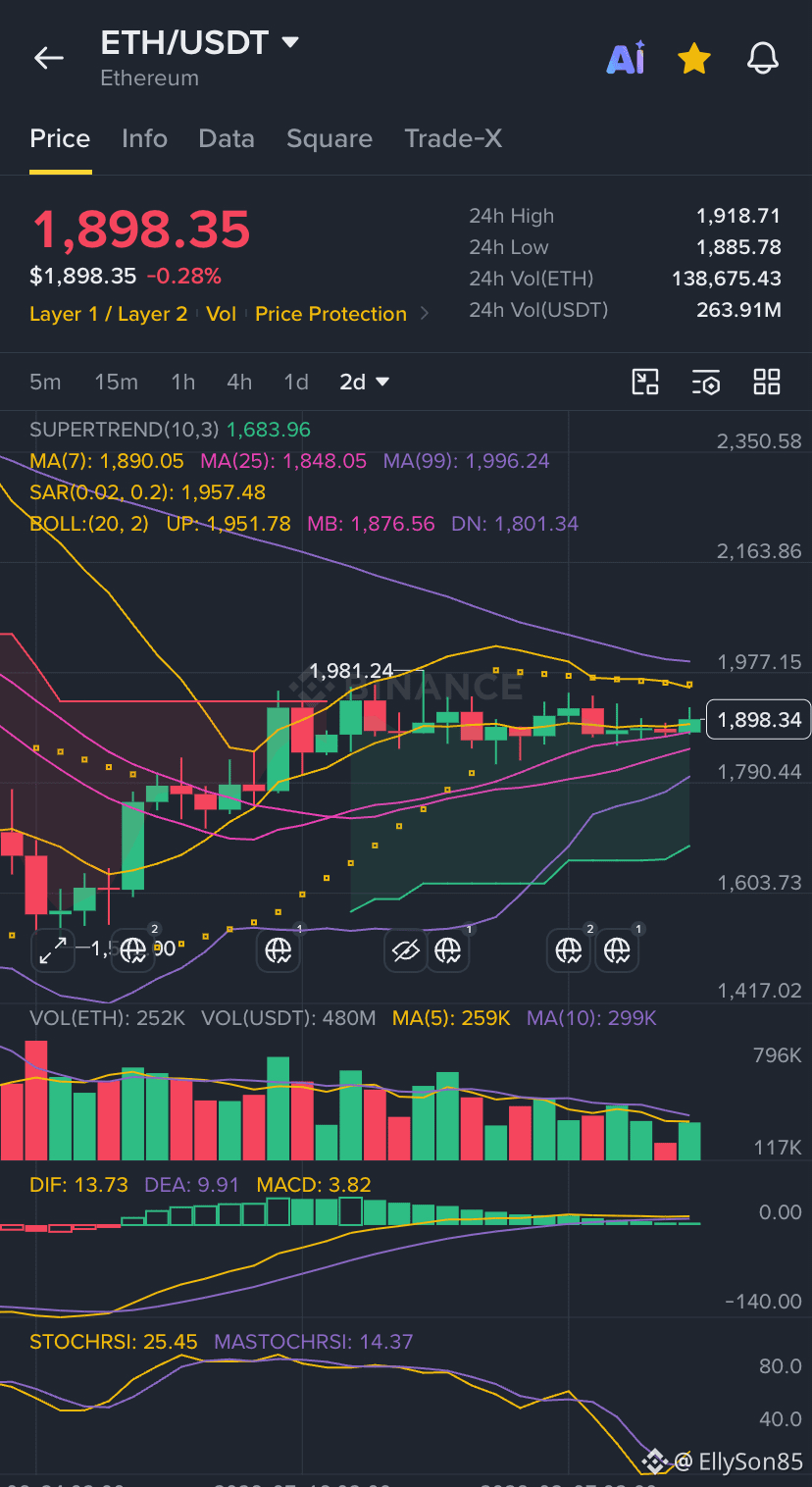Switch to the Square tab

tap(330, 138)
